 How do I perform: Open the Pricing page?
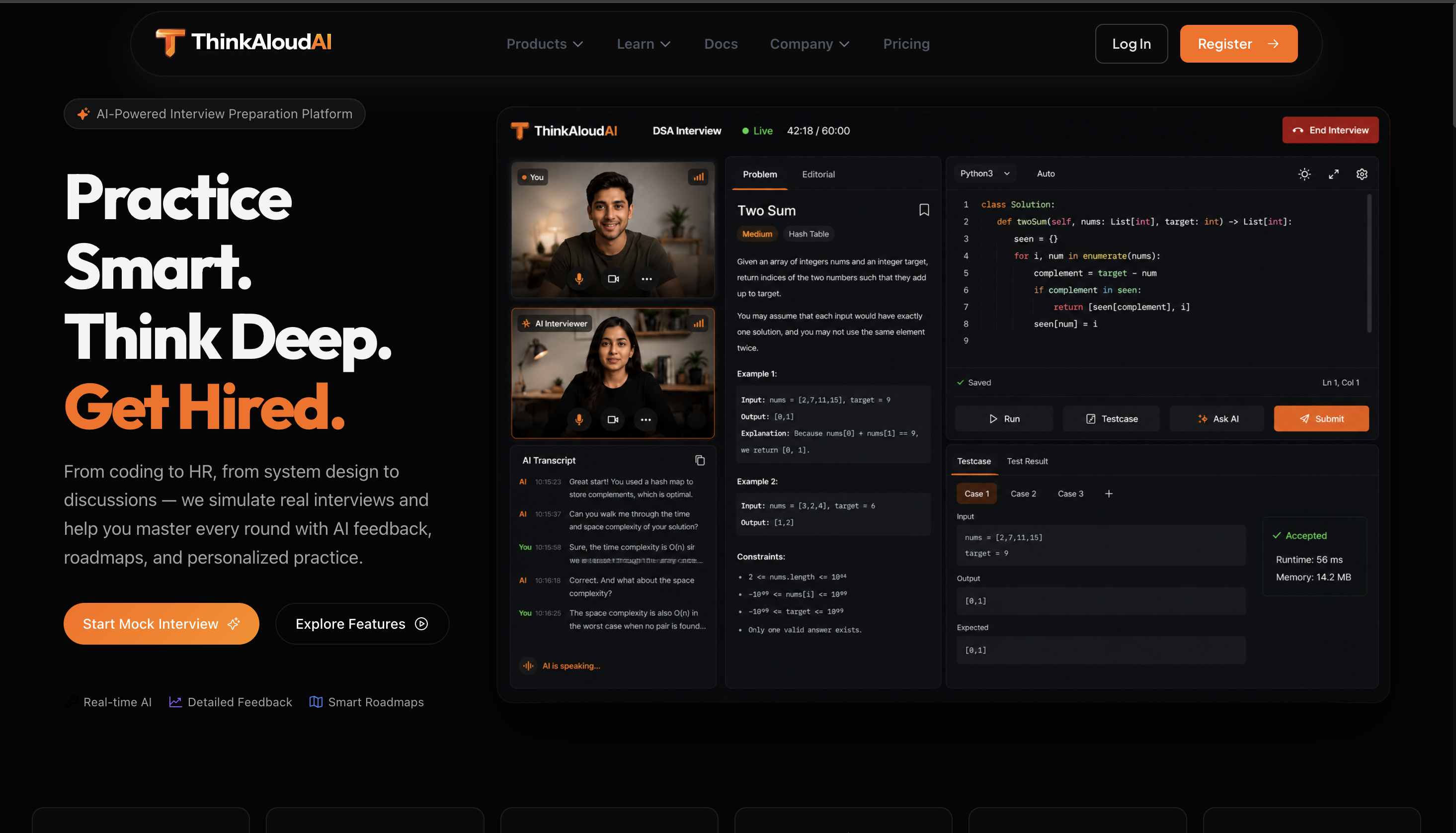pyautogui.click(x=906, y=43)
